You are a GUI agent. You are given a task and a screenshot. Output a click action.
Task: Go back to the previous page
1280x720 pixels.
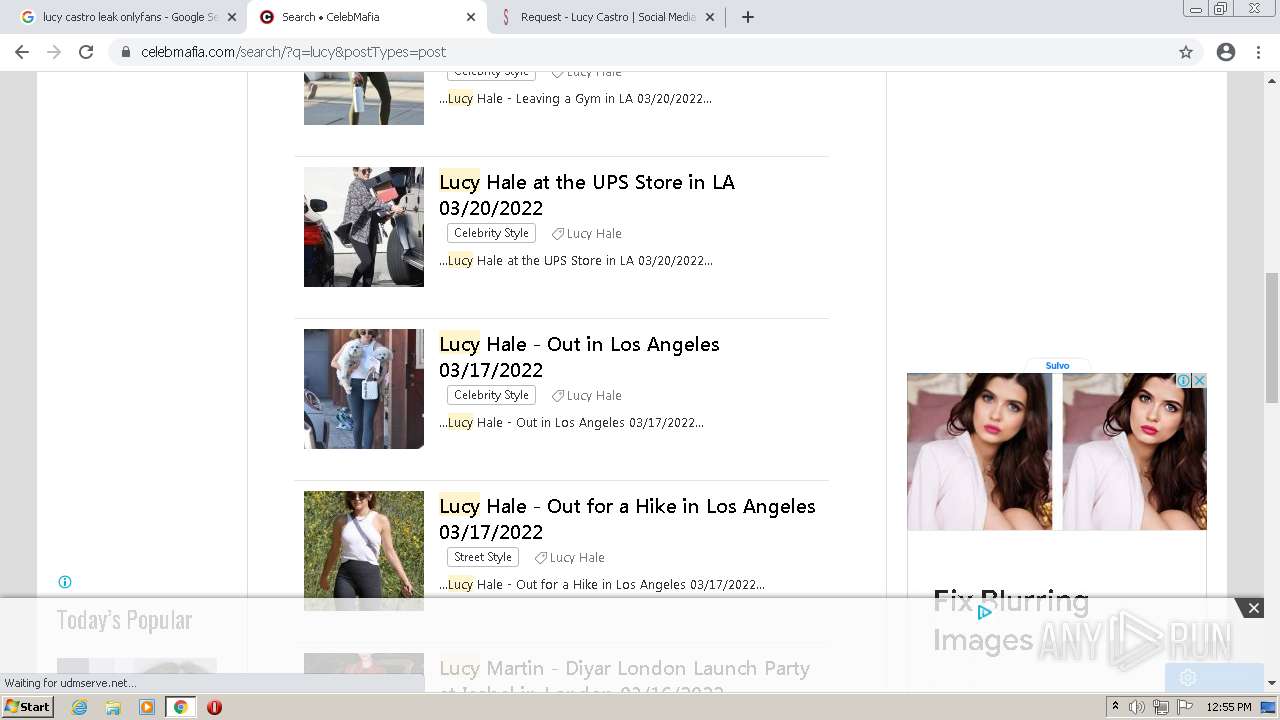point(22,52)
